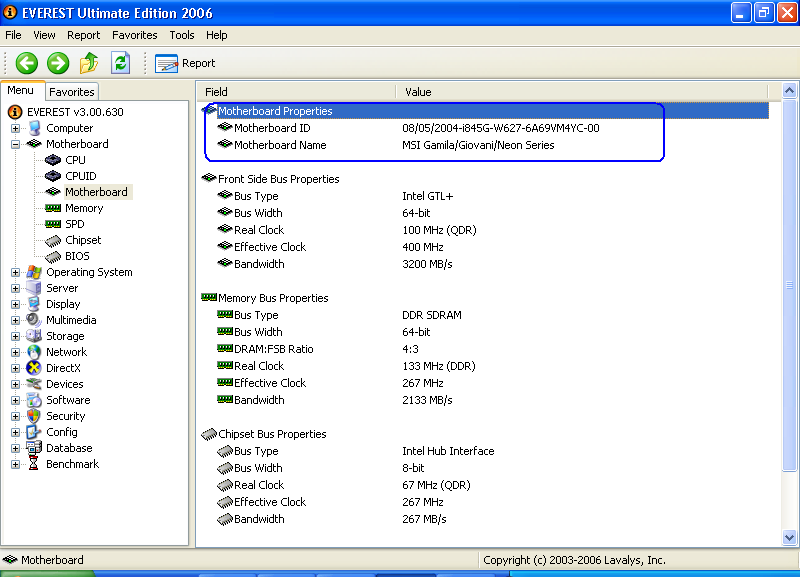The image size is (800, 577).
Task: Expand the Network tree node
Action: coord(15,353)
